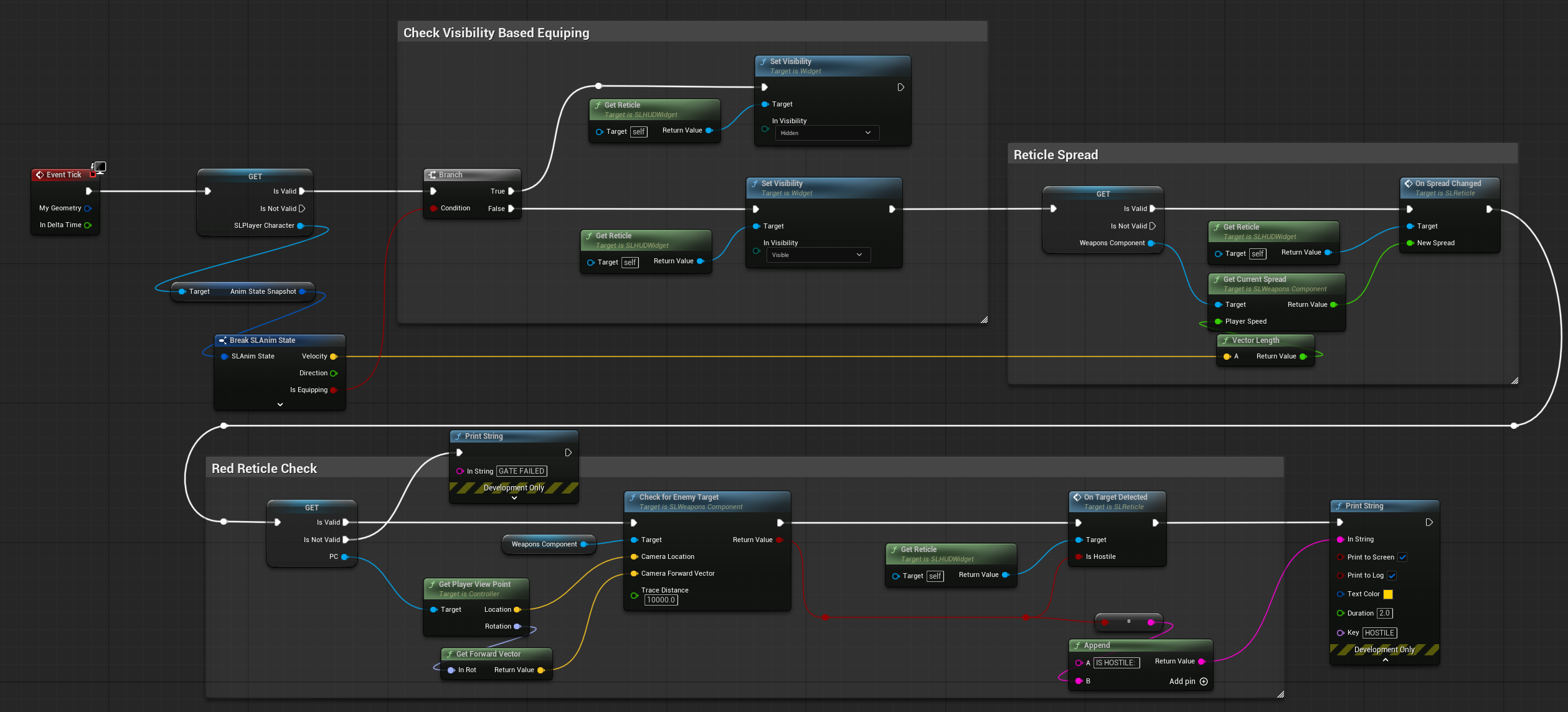Click the Player Speed input pin
Viewport: 1568px width, 712px height.
tap(1219, 322)
